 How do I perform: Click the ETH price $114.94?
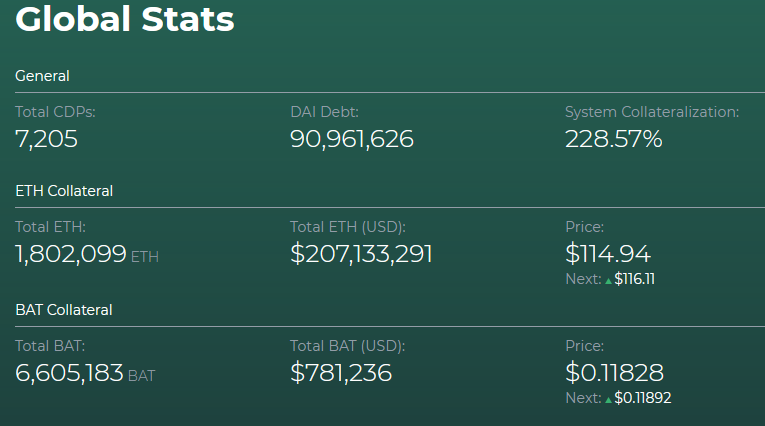[608, 254]
